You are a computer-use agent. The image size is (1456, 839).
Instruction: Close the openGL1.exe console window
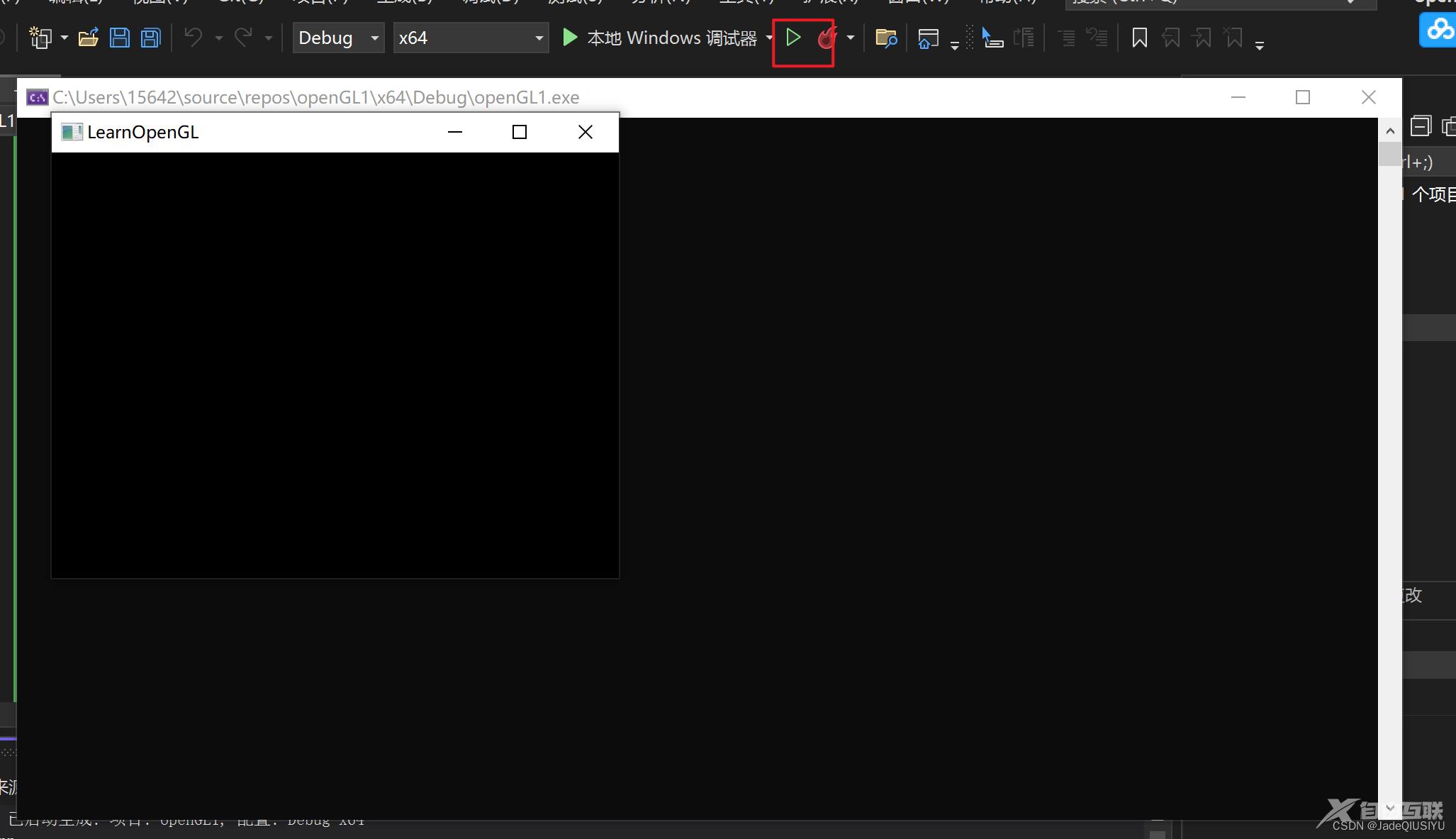(1369, 97)
